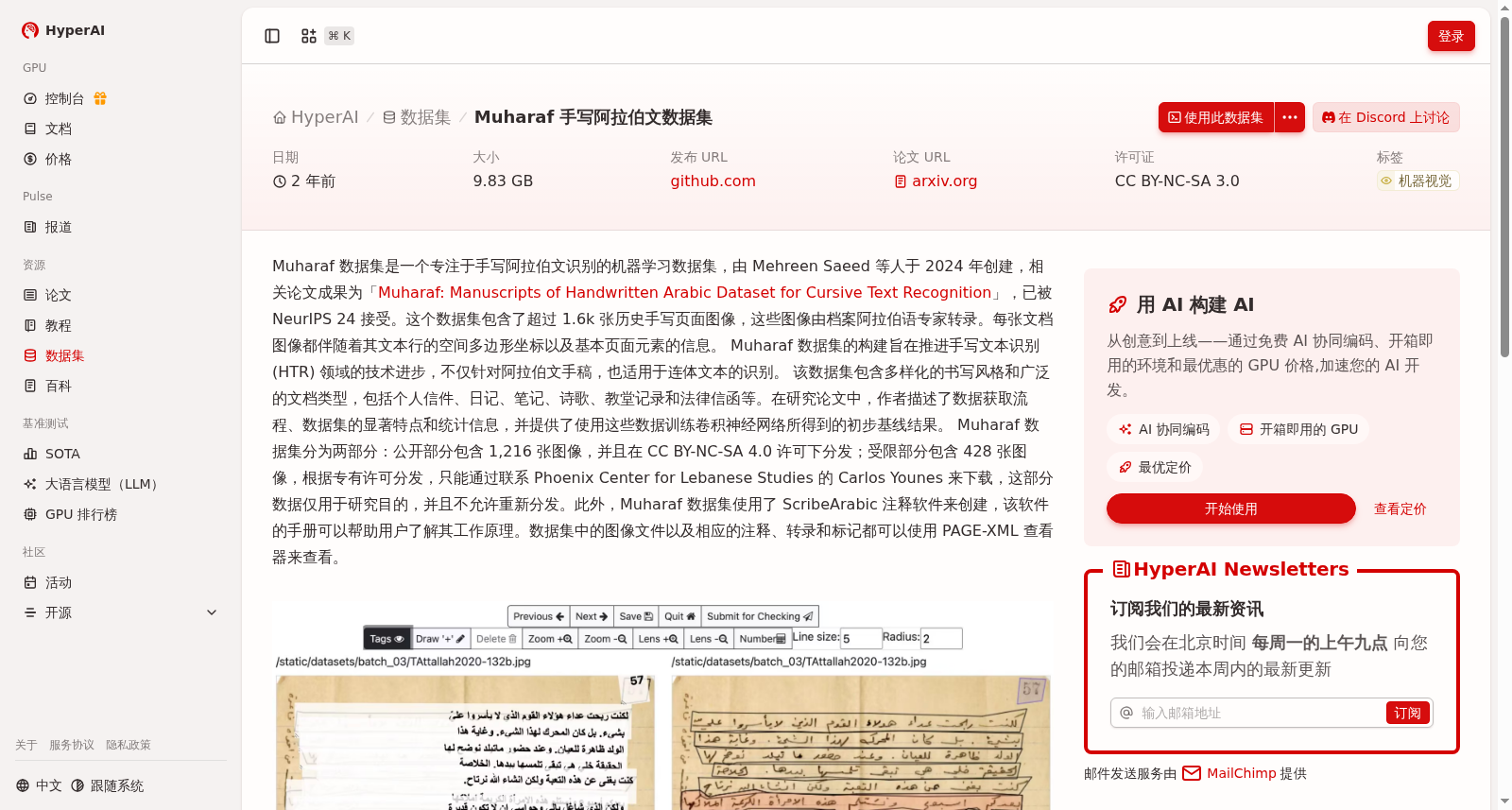
Task: Click the newsletter icon beside HyperAI Newsletters
Action: pos(1122,569)
